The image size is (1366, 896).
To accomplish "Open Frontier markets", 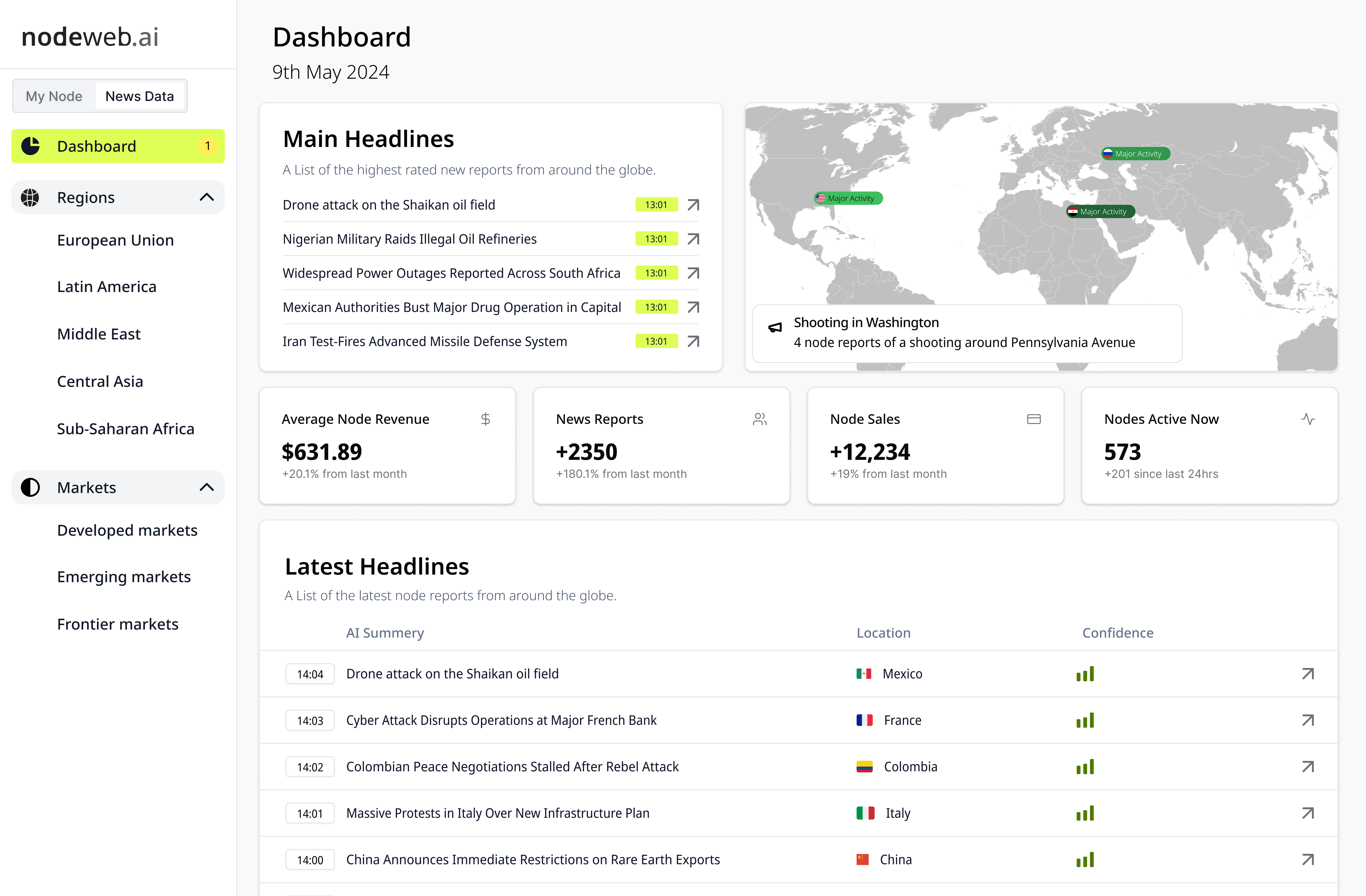I will [118, 624].
